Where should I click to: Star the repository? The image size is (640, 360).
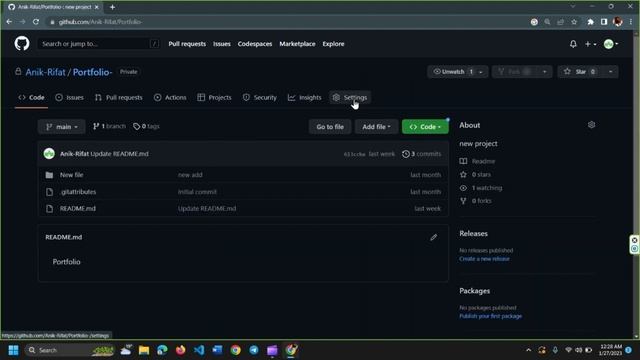click(x=580, y=72)
